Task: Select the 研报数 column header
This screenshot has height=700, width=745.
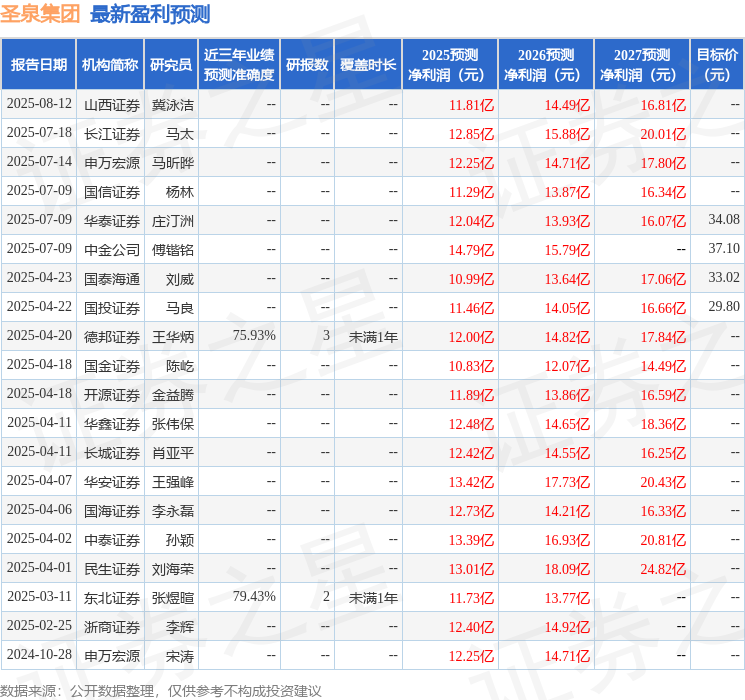Action: (306, 65)
